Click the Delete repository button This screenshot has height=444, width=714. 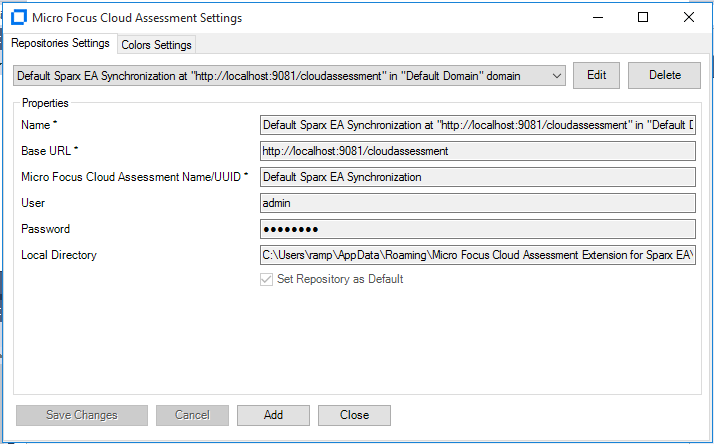[664, 75]
